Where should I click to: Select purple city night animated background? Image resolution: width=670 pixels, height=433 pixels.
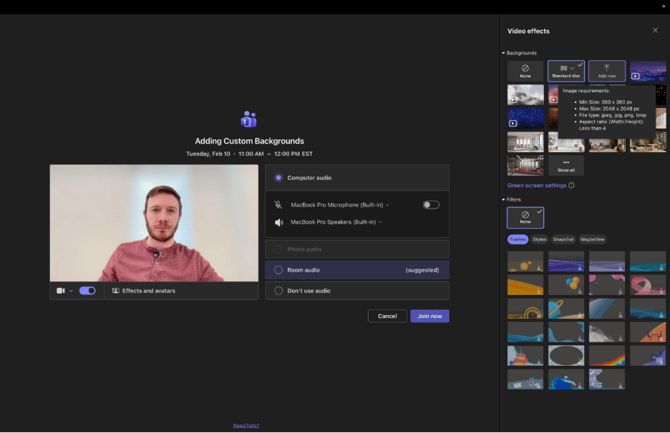[x=648, y=71]
